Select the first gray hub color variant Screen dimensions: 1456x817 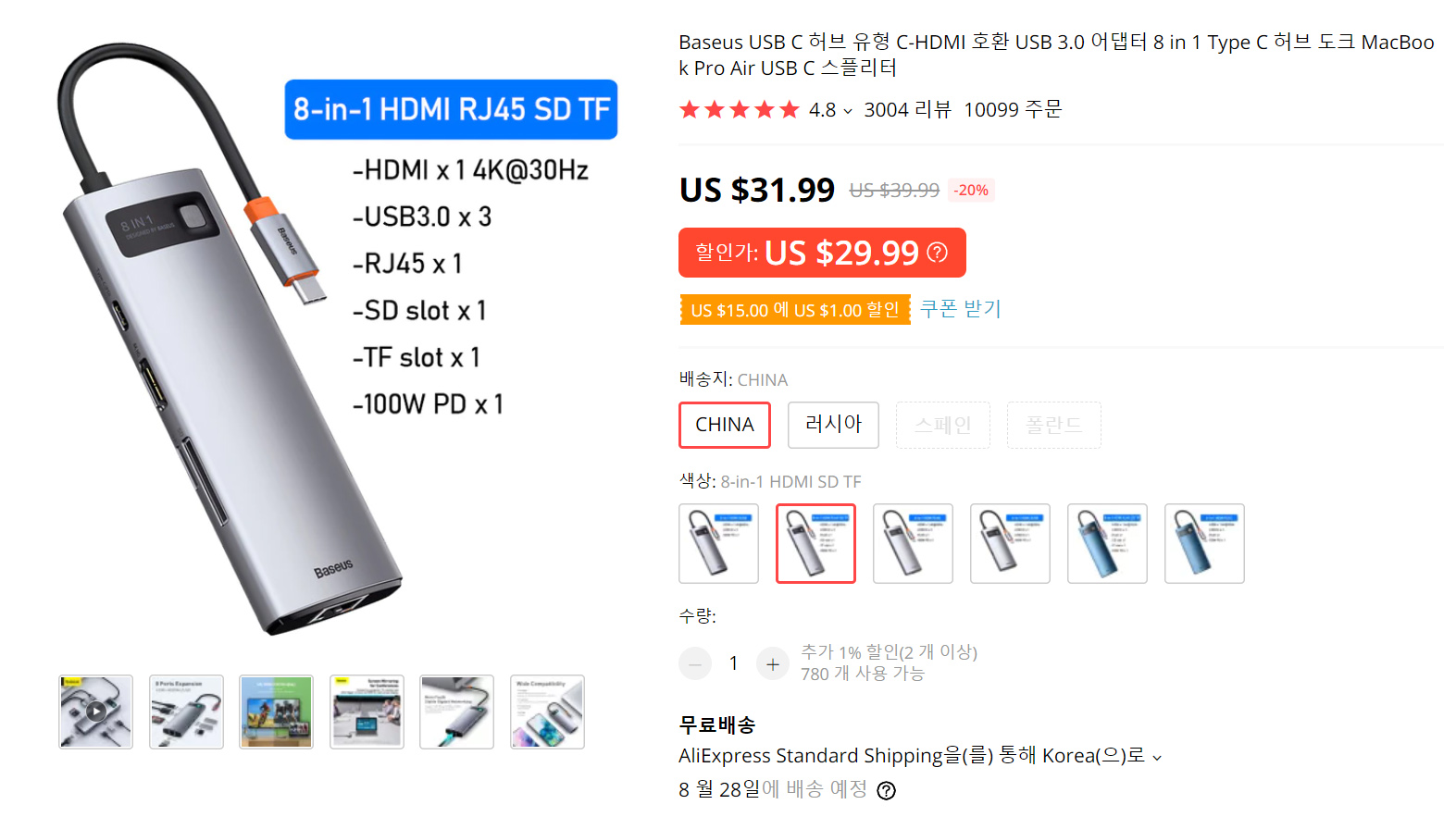tap(718, 543)
